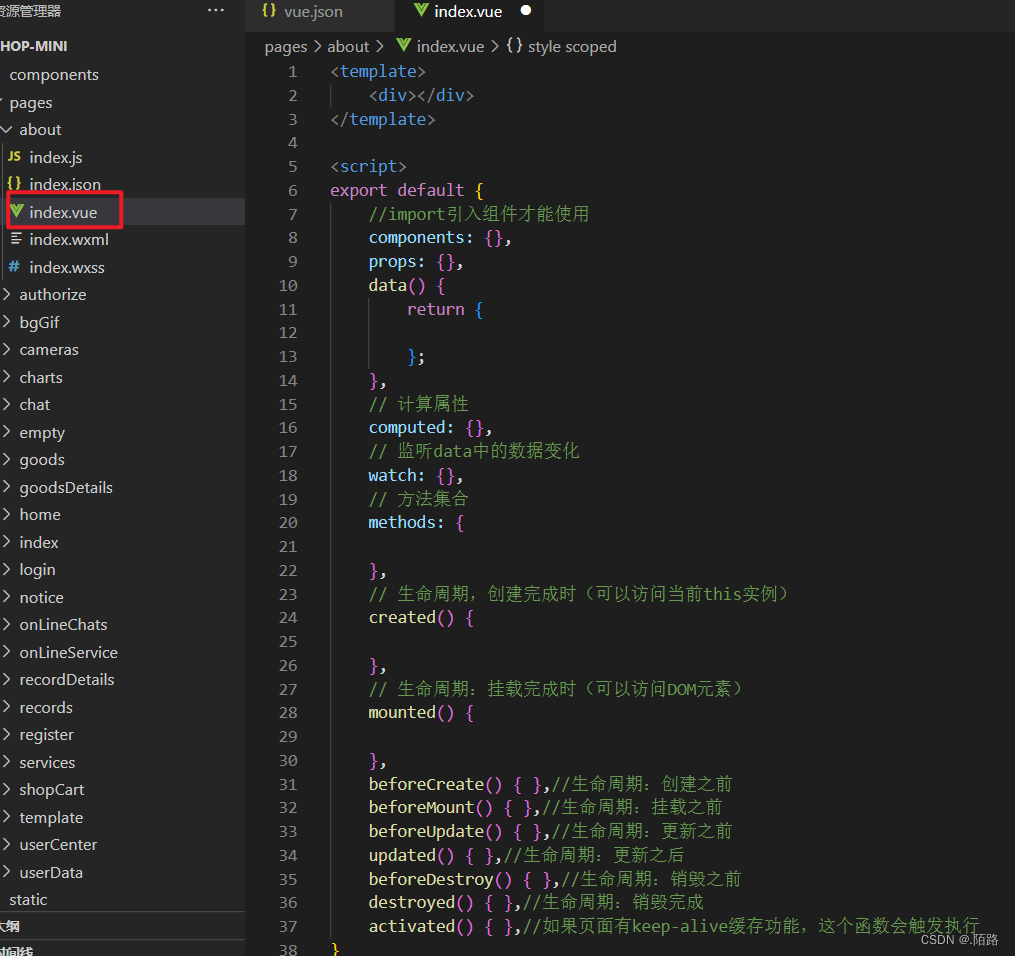
Task: Expand the goodsDetails folder
Action: [6, 487]
